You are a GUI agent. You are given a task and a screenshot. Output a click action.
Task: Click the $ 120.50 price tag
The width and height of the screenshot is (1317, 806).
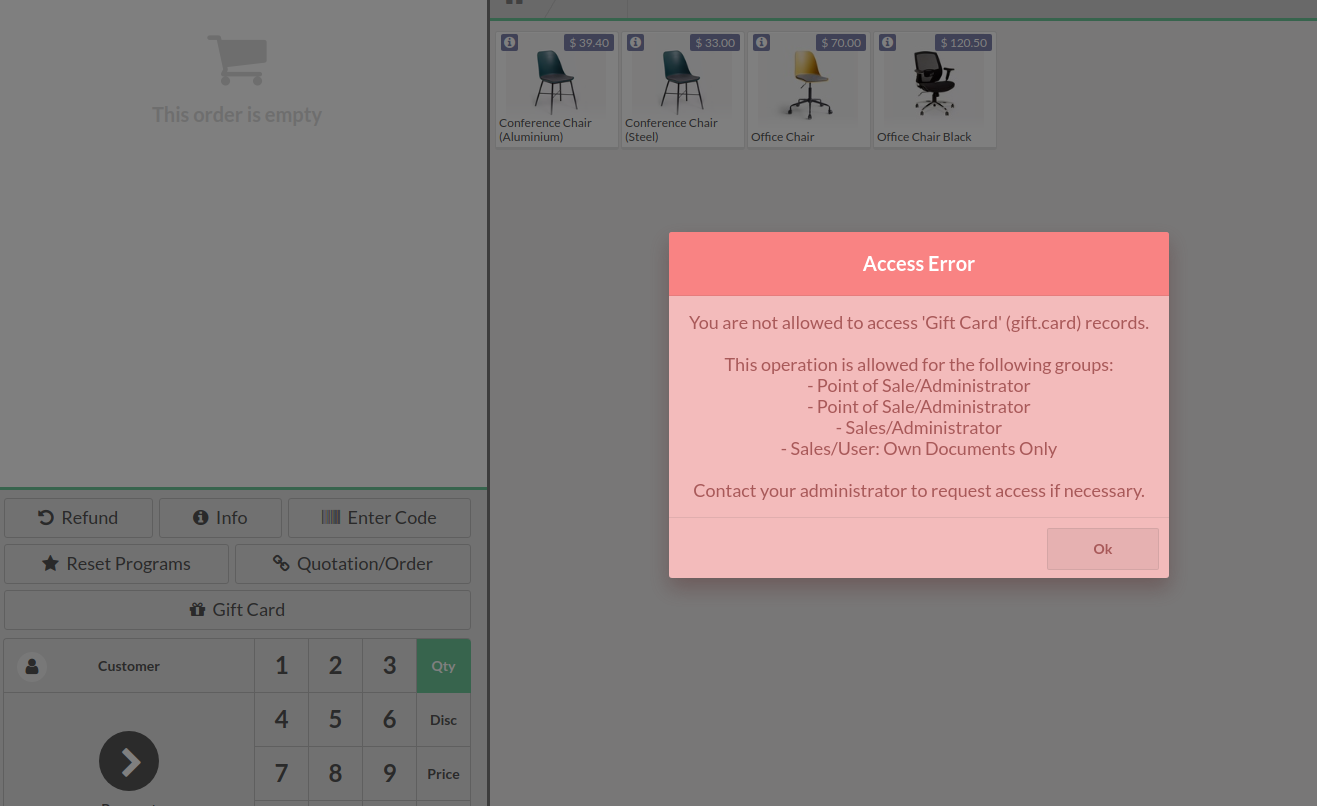964,43
